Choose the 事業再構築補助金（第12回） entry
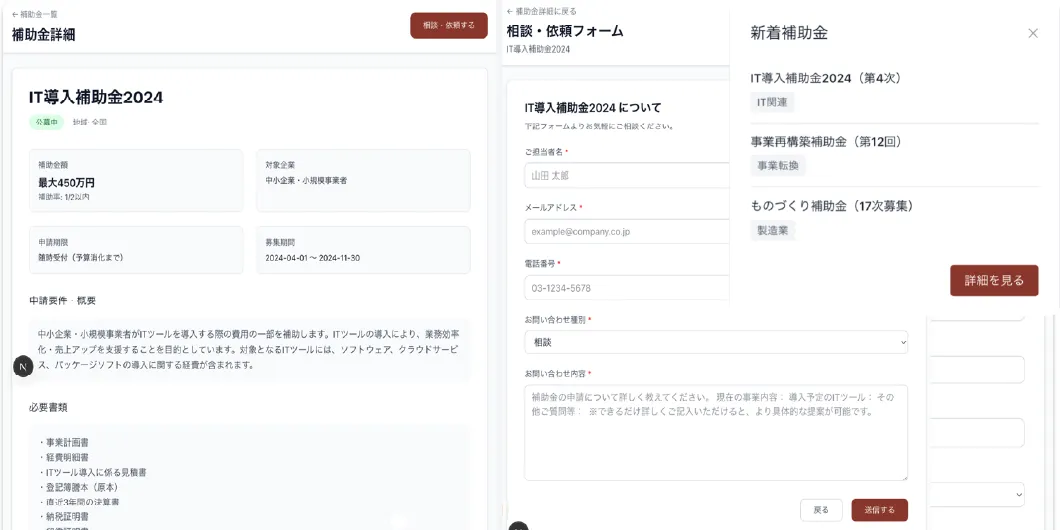1060x530 pixels. tap(826, 142)
